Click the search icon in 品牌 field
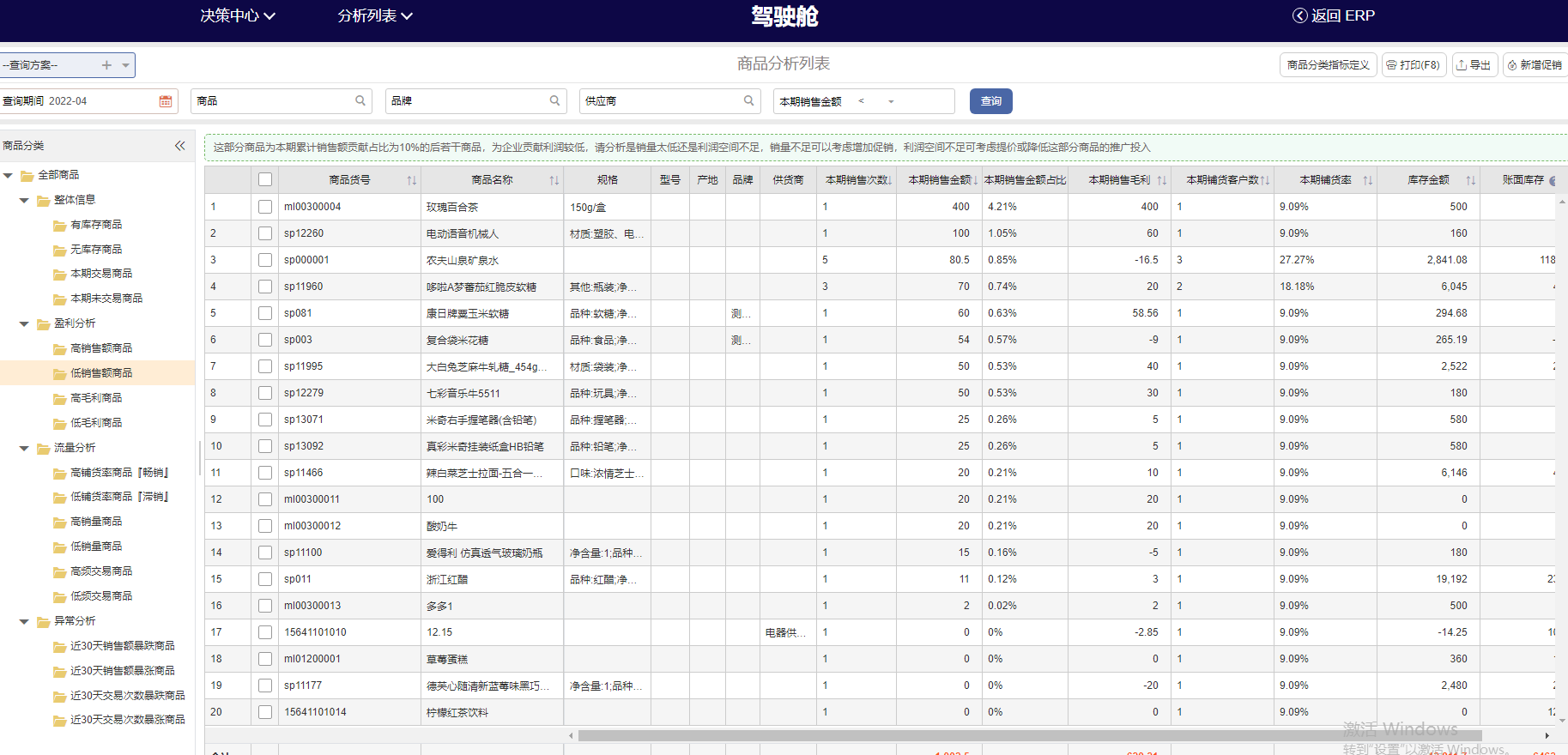Image resolution: width=1568 pixels, height=755 pixels. (555, 101)
